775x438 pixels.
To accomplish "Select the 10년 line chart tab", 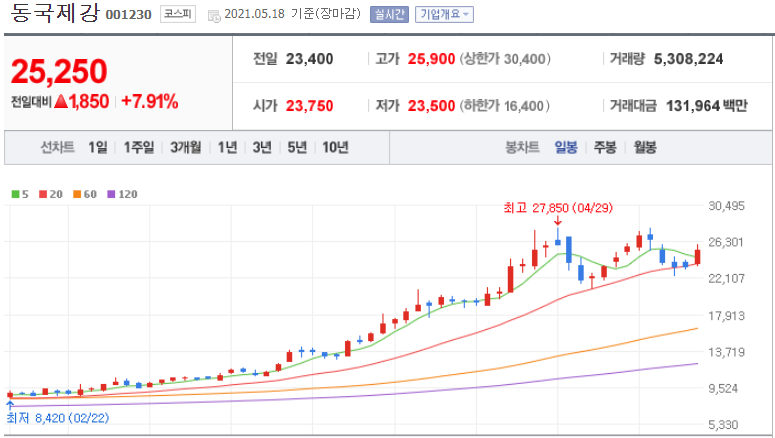I will (x=336, y=147).
